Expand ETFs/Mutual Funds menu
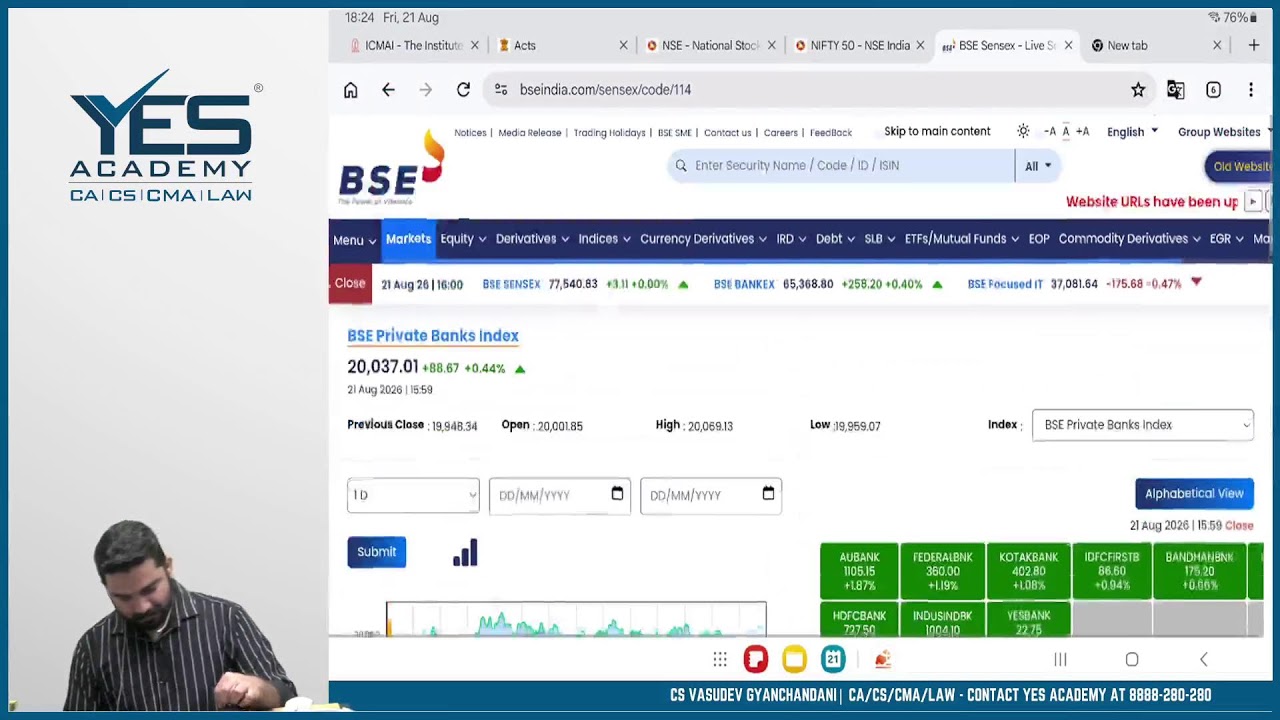The height and width of the screenshot is (720, 1280). click(x=962, y=239)
